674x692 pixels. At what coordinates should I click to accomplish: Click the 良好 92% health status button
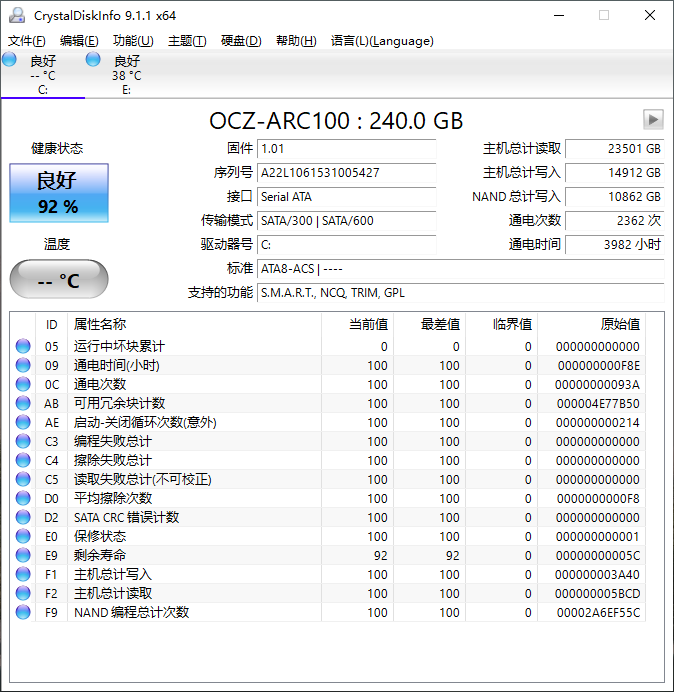(58, 193)
